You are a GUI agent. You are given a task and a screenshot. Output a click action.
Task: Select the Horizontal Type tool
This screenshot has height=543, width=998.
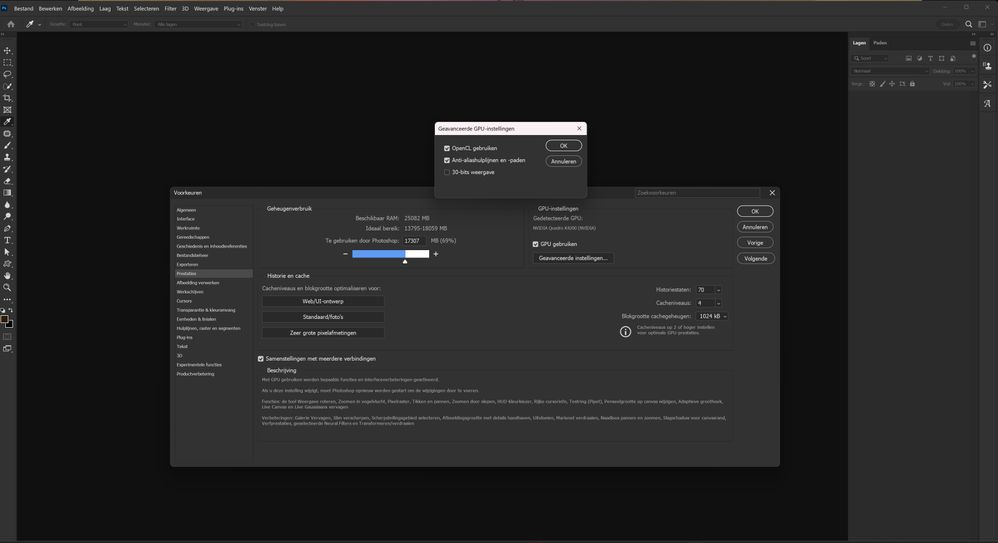coord(7,241)
